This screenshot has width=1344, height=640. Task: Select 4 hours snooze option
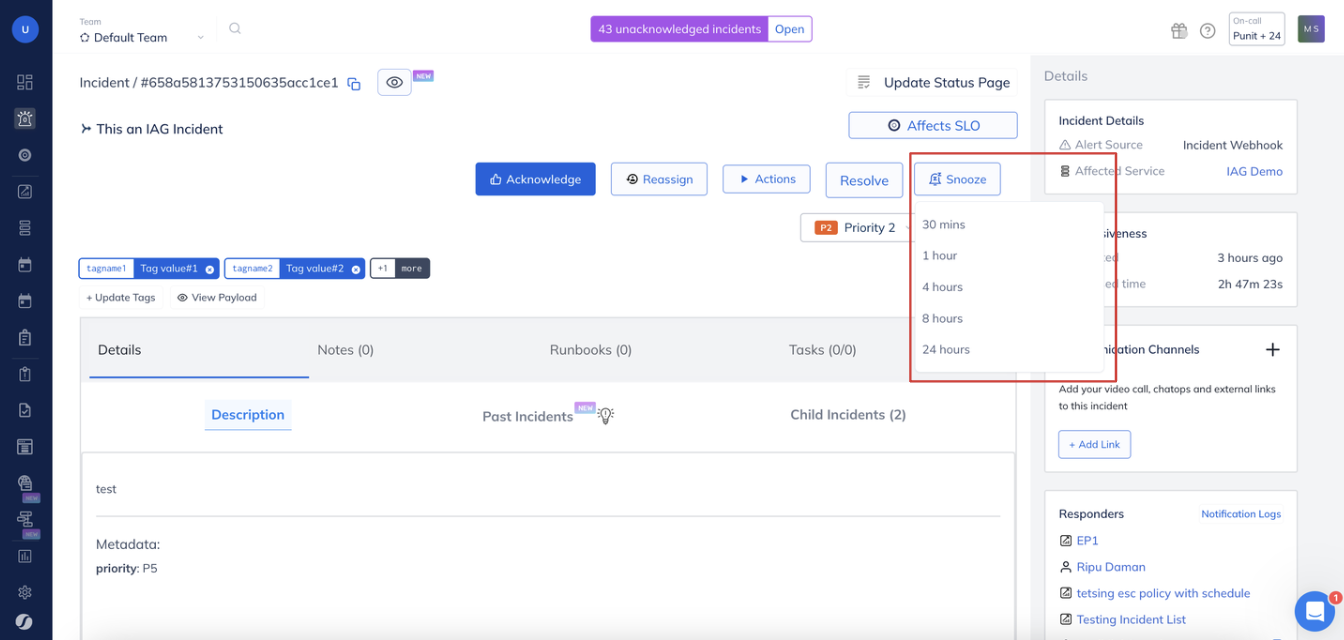pyautogui.click(x=942, y=287)
